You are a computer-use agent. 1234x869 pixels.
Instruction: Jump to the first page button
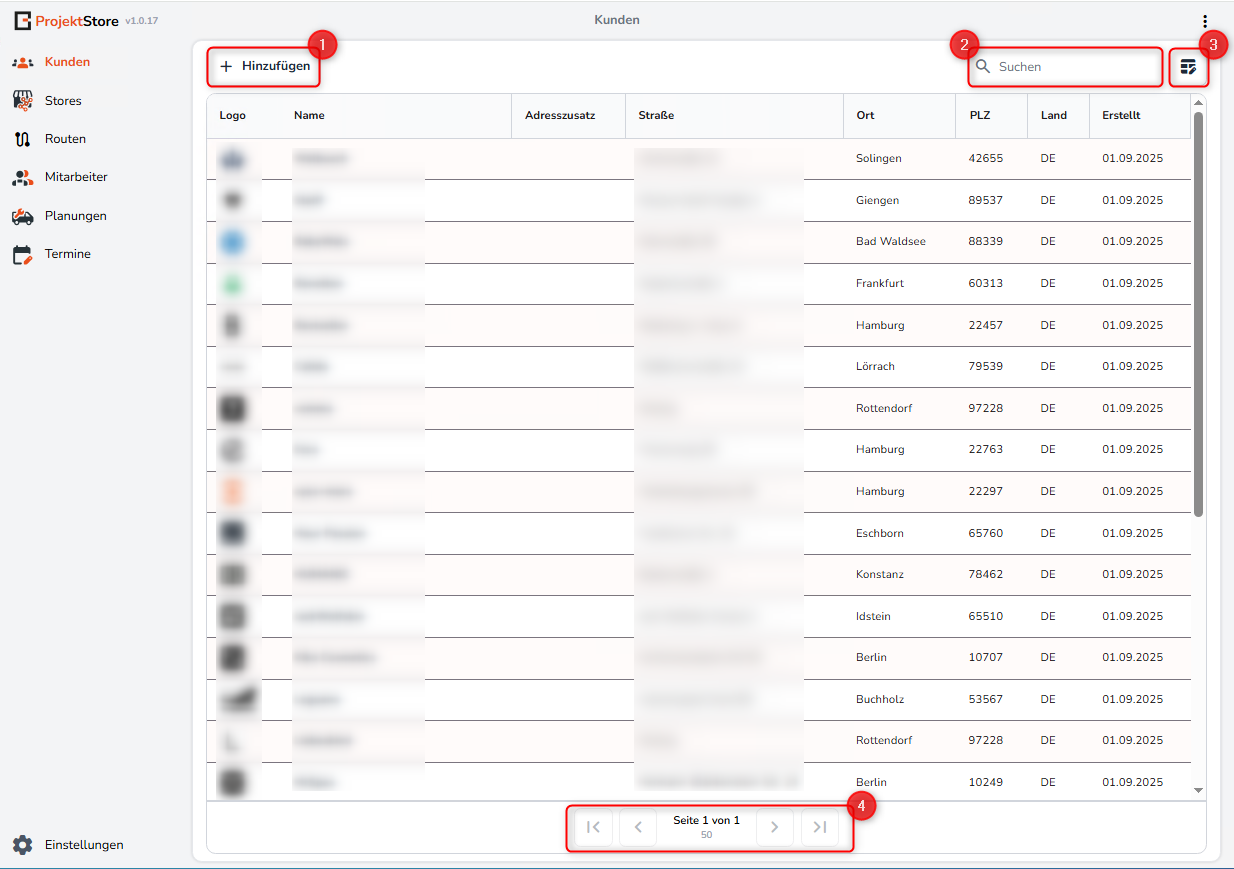click(x=593, y=827)
